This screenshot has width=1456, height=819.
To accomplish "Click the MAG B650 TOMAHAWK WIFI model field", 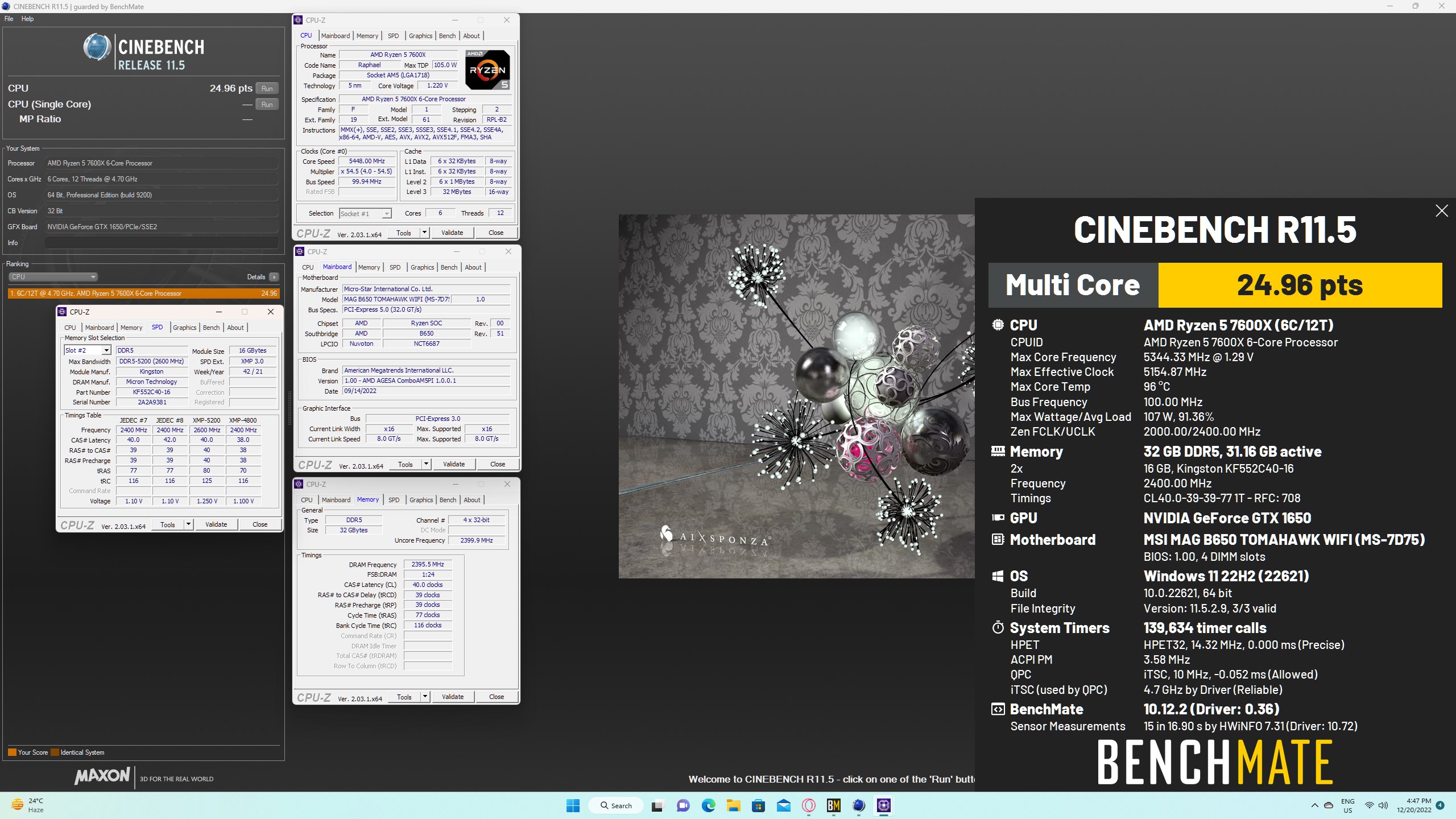I will tap(396, 299).
